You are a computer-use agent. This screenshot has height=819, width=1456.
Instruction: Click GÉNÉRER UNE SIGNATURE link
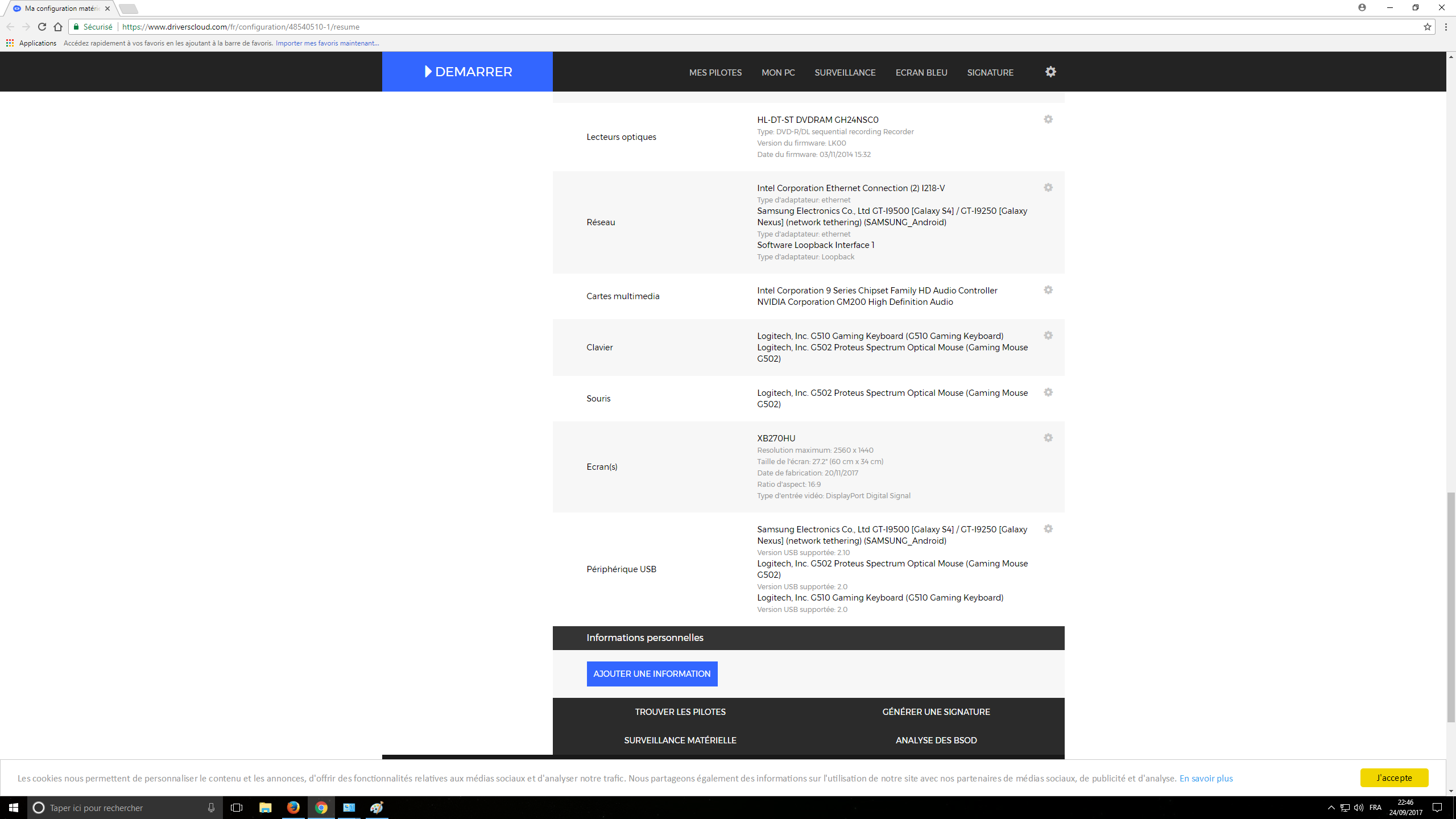[x=936, y=712]
